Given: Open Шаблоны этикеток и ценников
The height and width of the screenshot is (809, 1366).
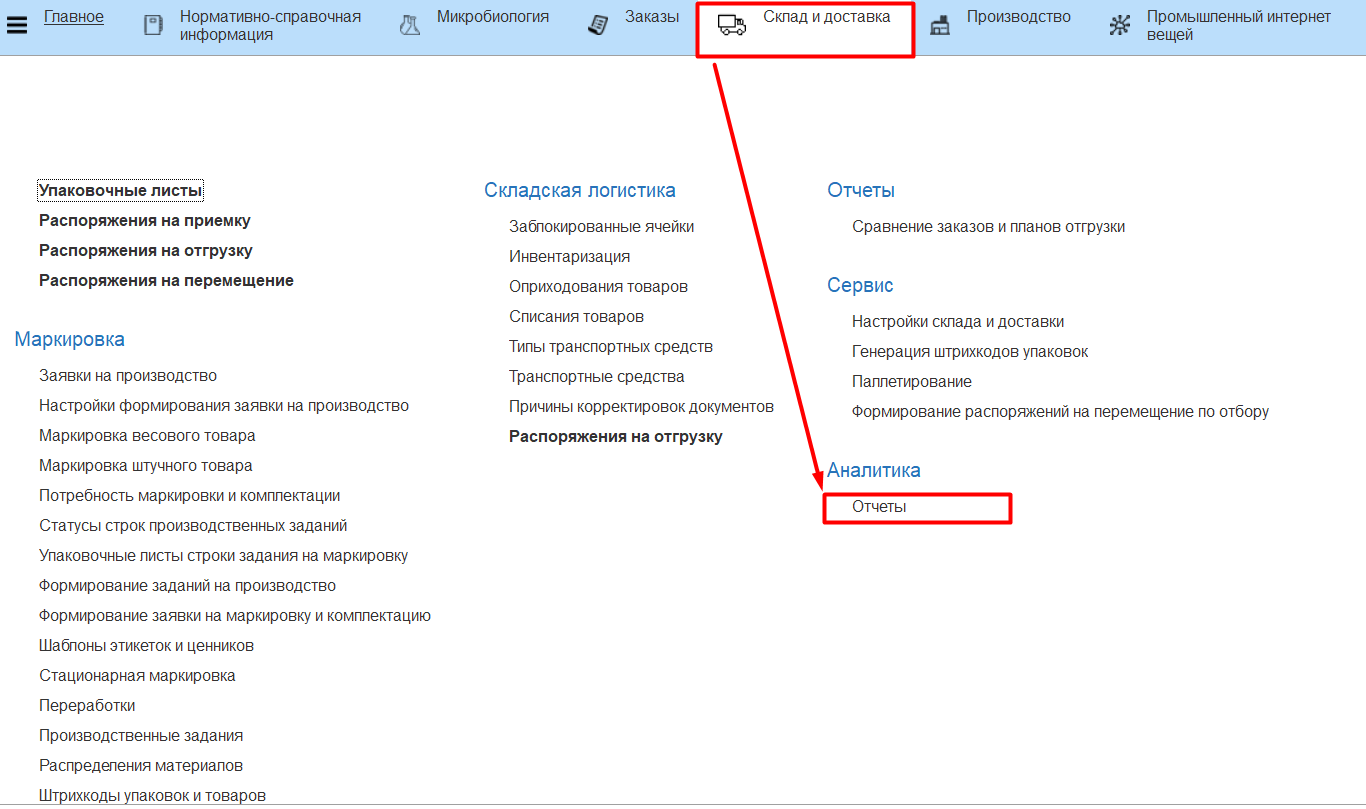Looking at the screenshot, I should pos(146,646).
